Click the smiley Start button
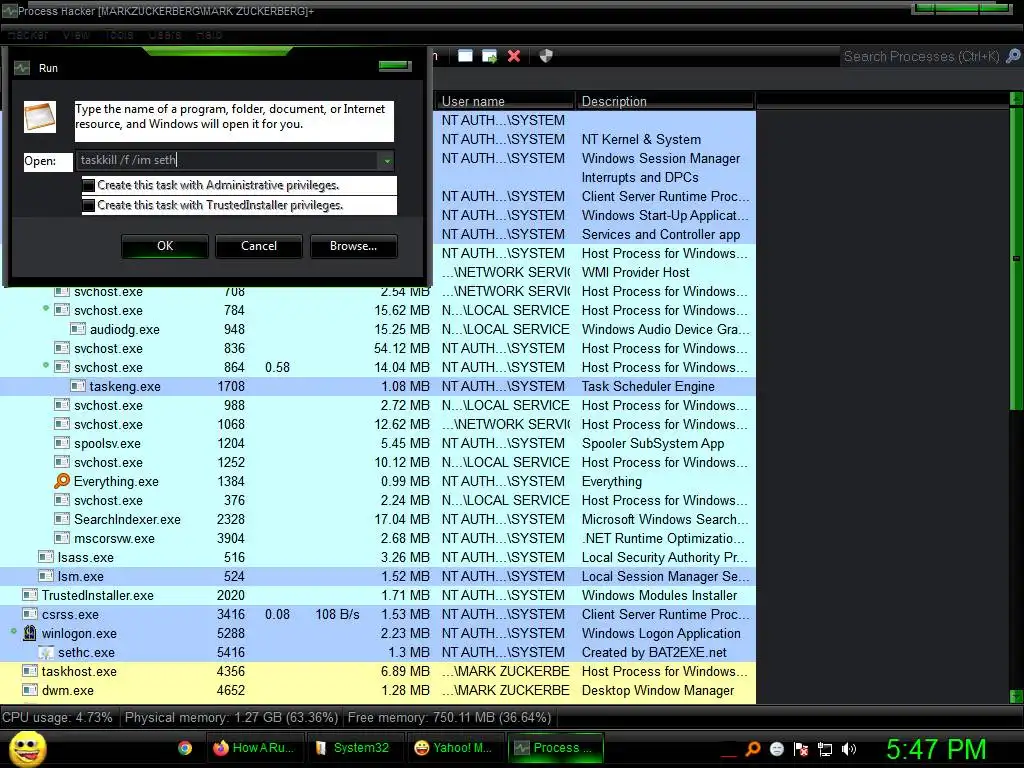This screenshot has width=1024, height=768. click(28, 748)
